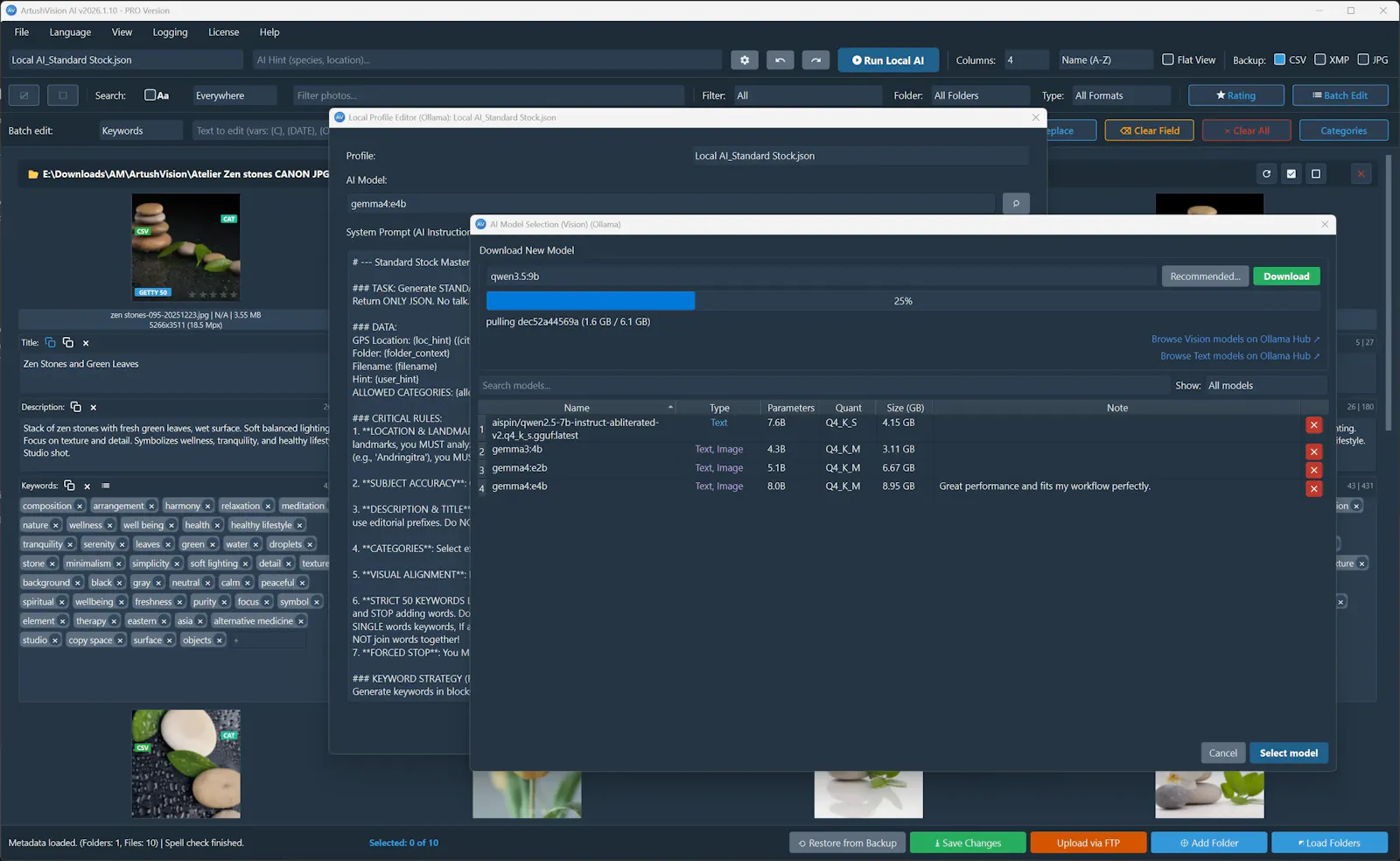Click into the Filter photos... field
1400x861 pixels.
488,95
